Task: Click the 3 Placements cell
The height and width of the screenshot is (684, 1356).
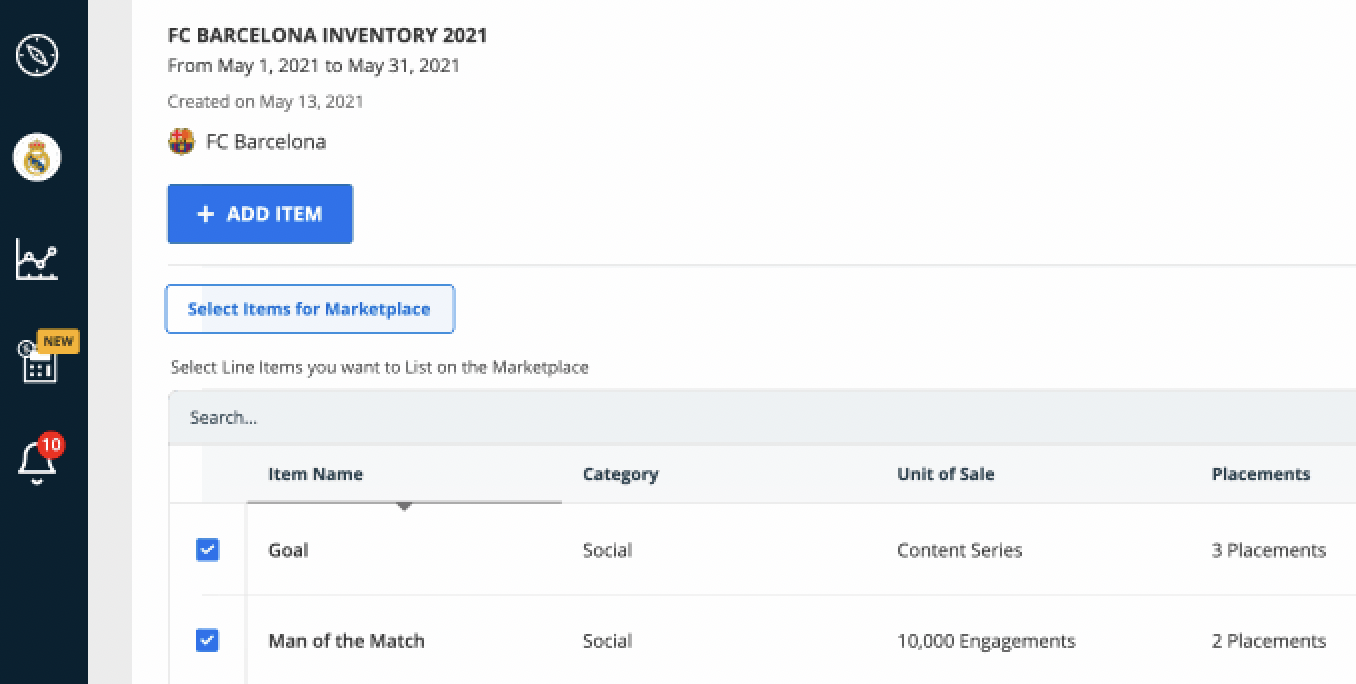Action: point(1268,550)
